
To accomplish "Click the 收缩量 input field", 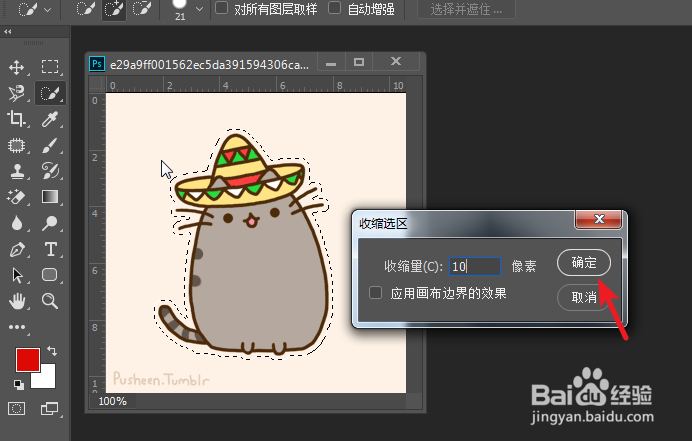I will click(475, 266).
